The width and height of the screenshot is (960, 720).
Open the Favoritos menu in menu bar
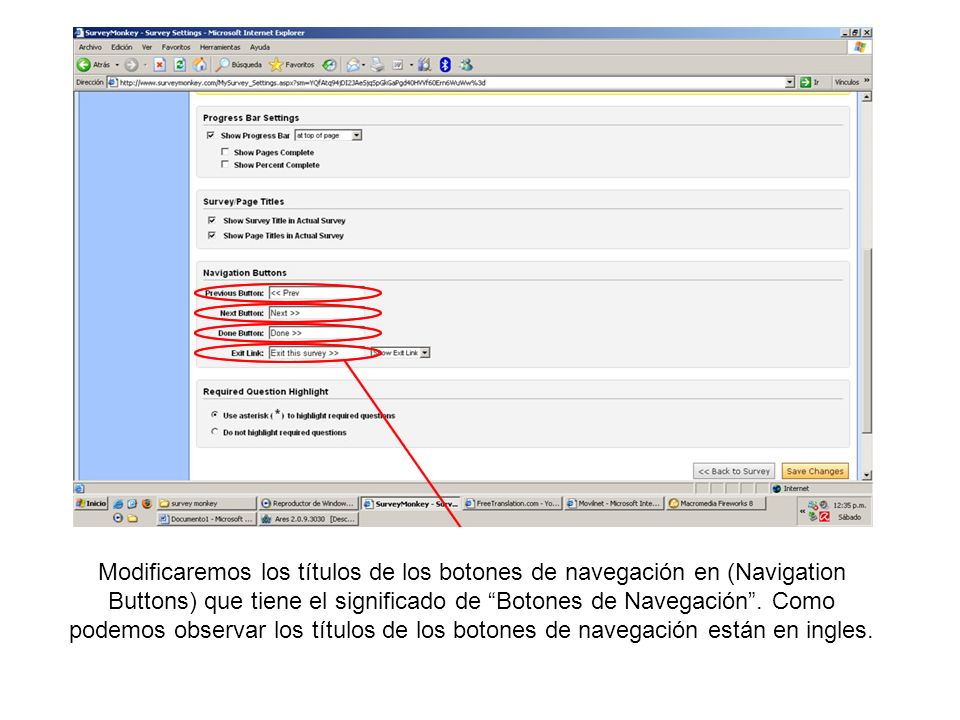pyautogui.click(x=176, y=47)
